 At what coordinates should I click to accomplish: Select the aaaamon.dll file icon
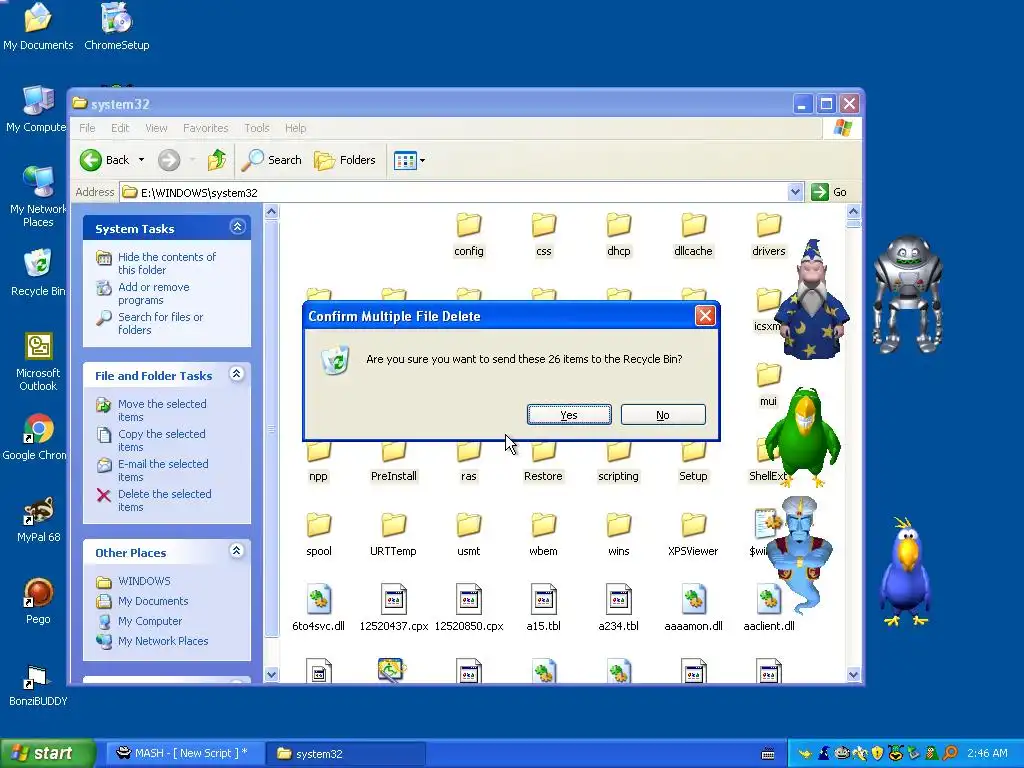(x=694, y=599)
